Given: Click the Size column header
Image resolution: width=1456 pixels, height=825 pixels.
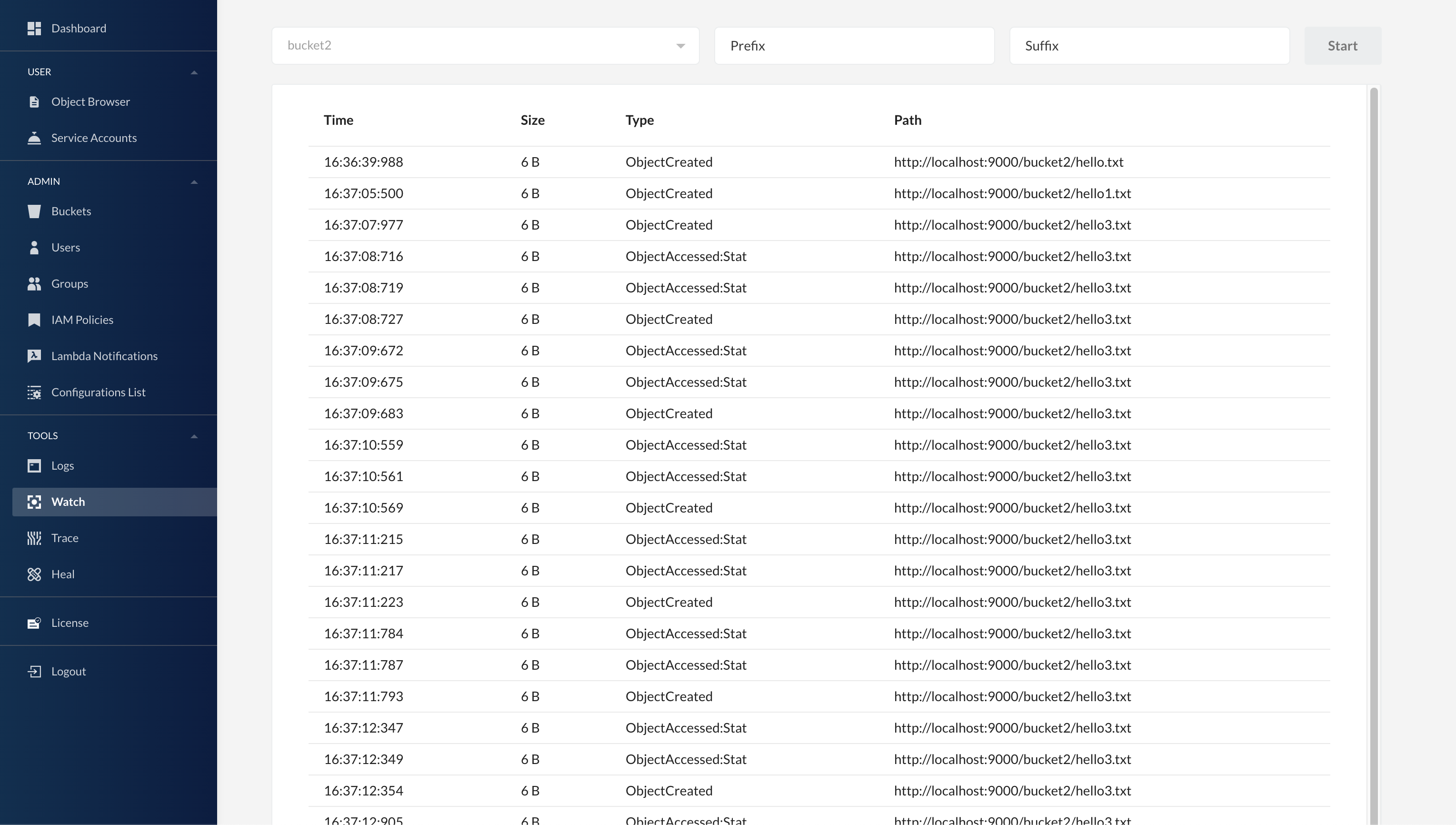Looking at the screenshot, I should click(x=532, y=120).
